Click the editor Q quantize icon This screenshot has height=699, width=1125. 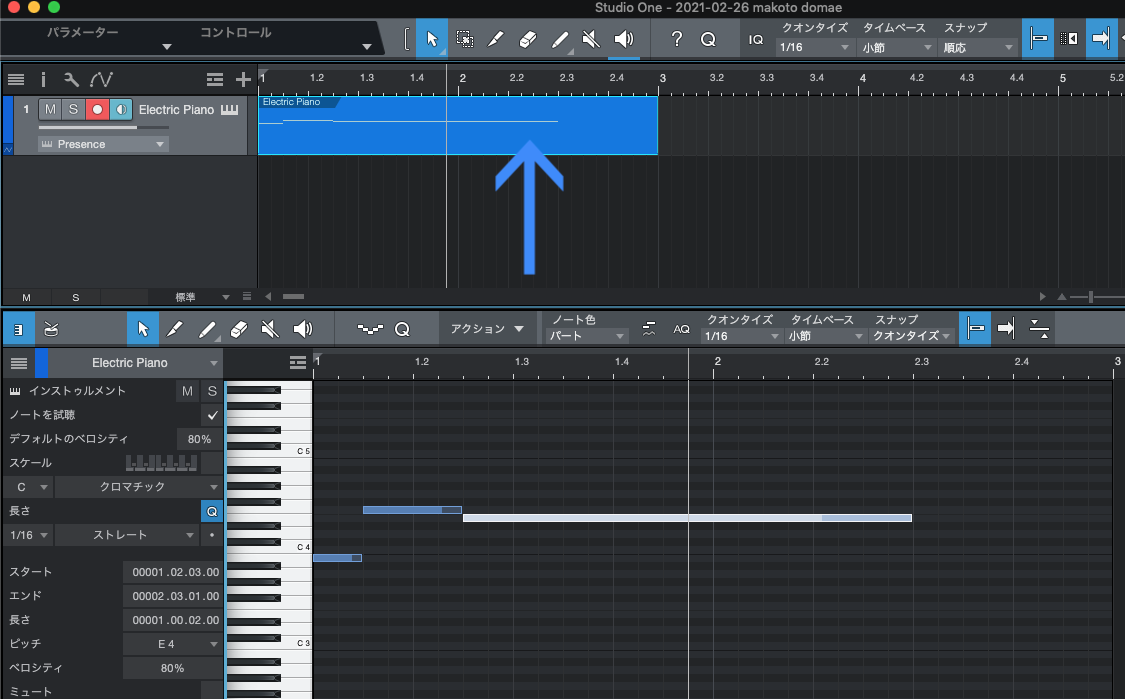pos(403,329)
